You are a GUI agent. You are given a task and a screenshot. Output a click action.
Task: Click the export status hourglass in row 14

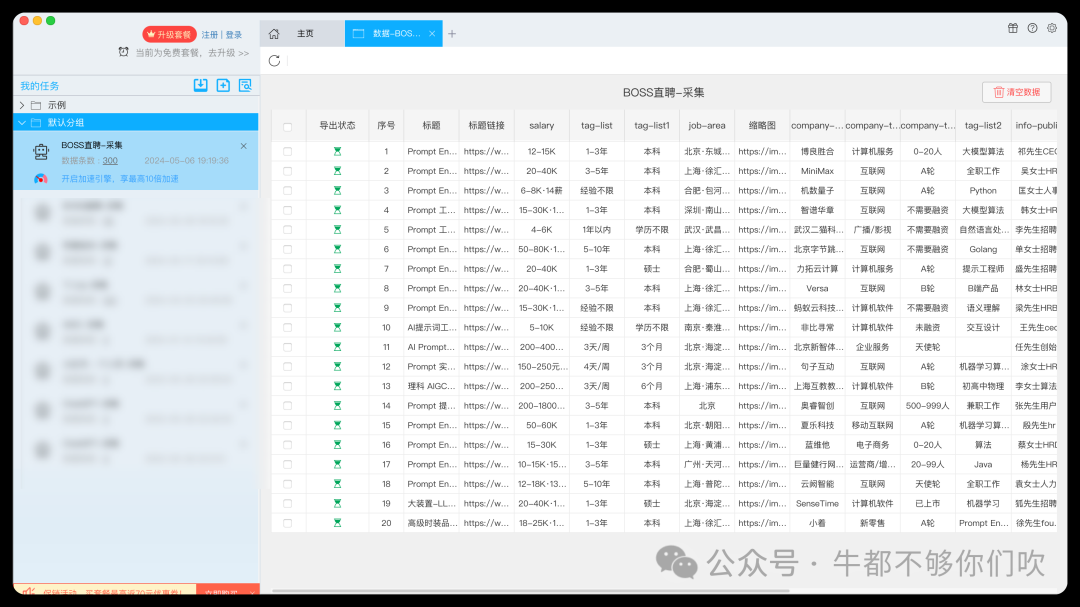[x=338, y=406]
